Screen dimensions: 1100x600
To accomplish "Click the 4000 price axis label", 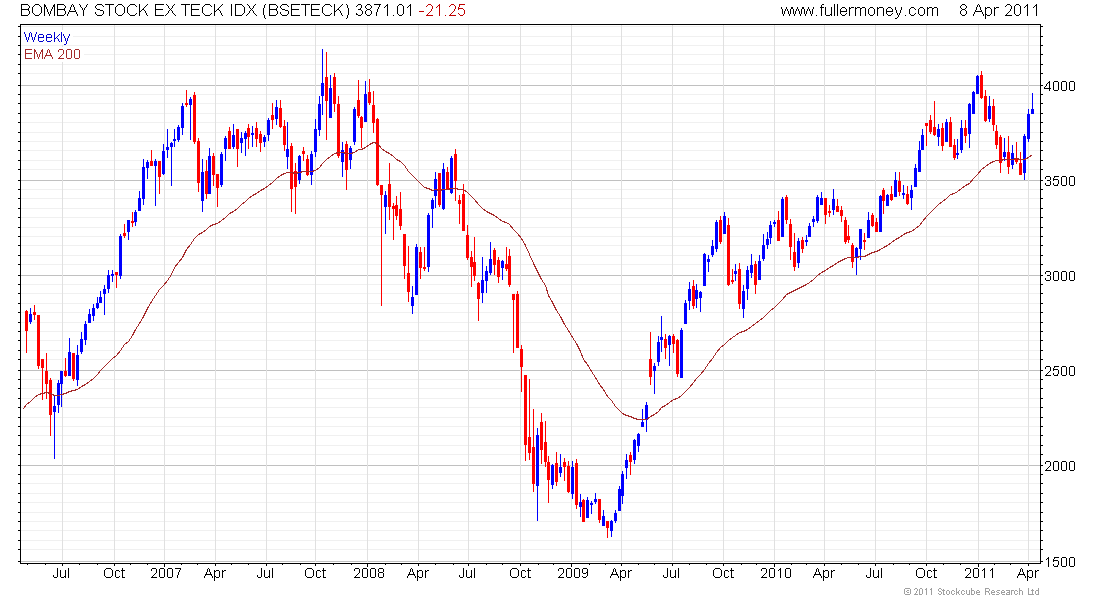I will (x=1060, y=86).
